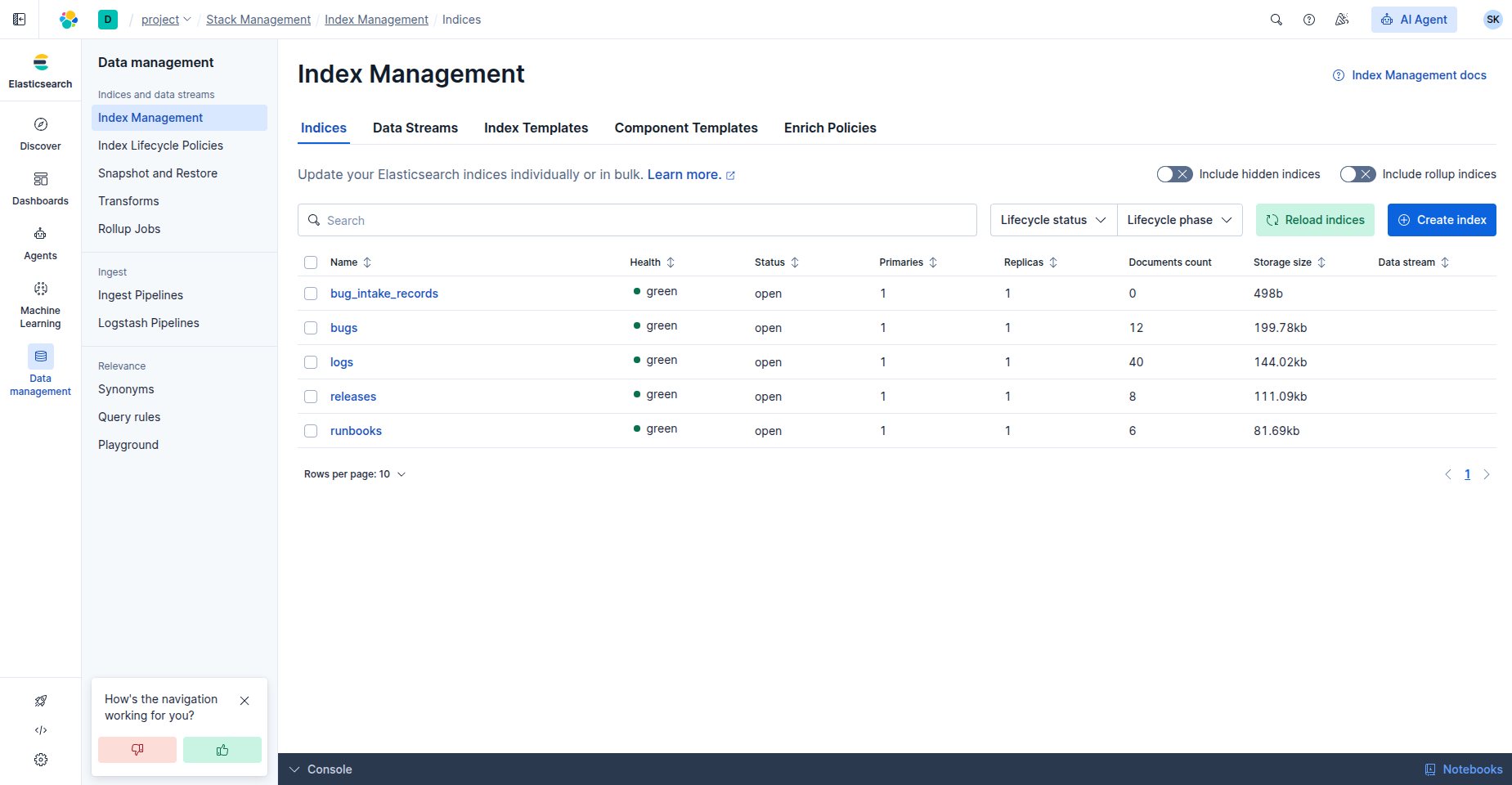This screenshot has width=1512, height=785.
Task: Check the bug_intake_records row checkbox
Action: click(311, 294)
